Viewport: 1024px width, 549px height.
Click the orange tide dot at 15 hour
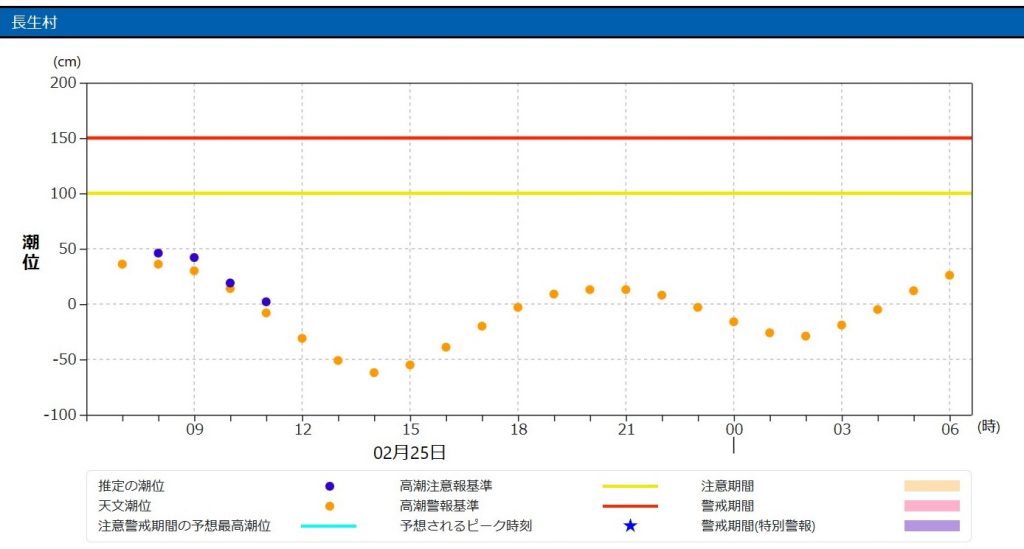coord(410,365)
